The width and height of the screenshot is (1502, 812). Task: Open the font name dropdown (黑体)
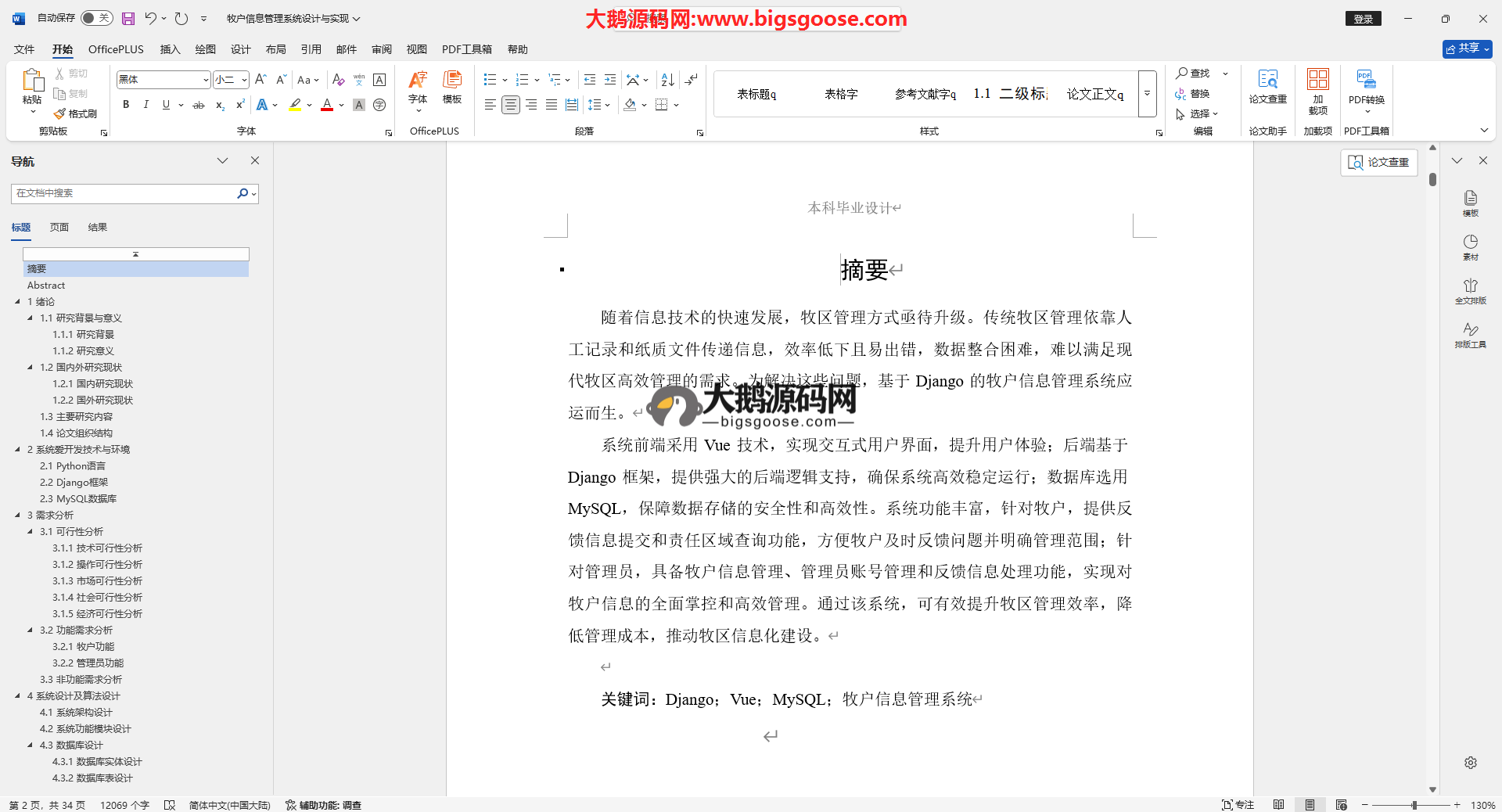click(x=206, y=80)
